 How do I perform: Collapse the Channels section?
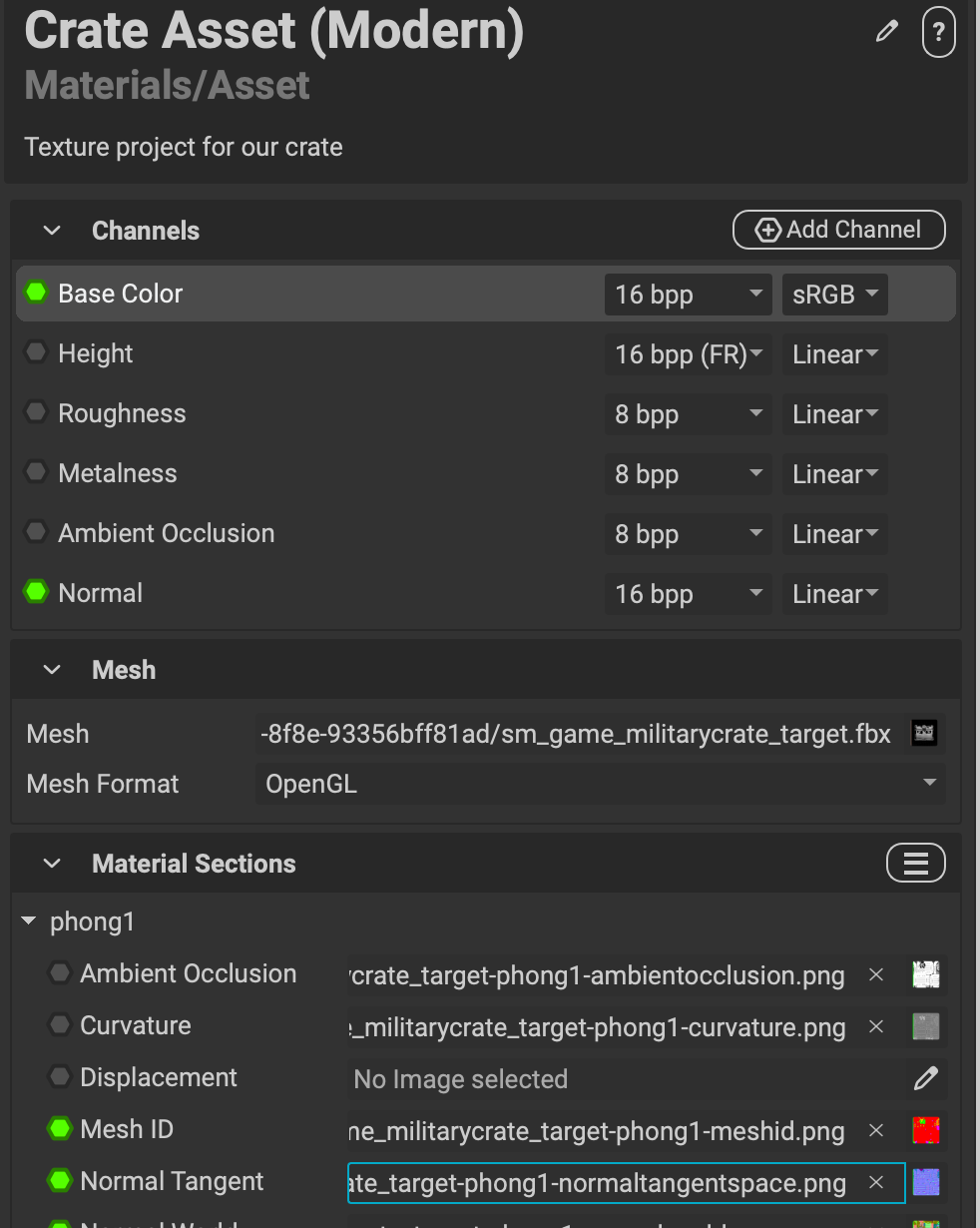[52, 231]
